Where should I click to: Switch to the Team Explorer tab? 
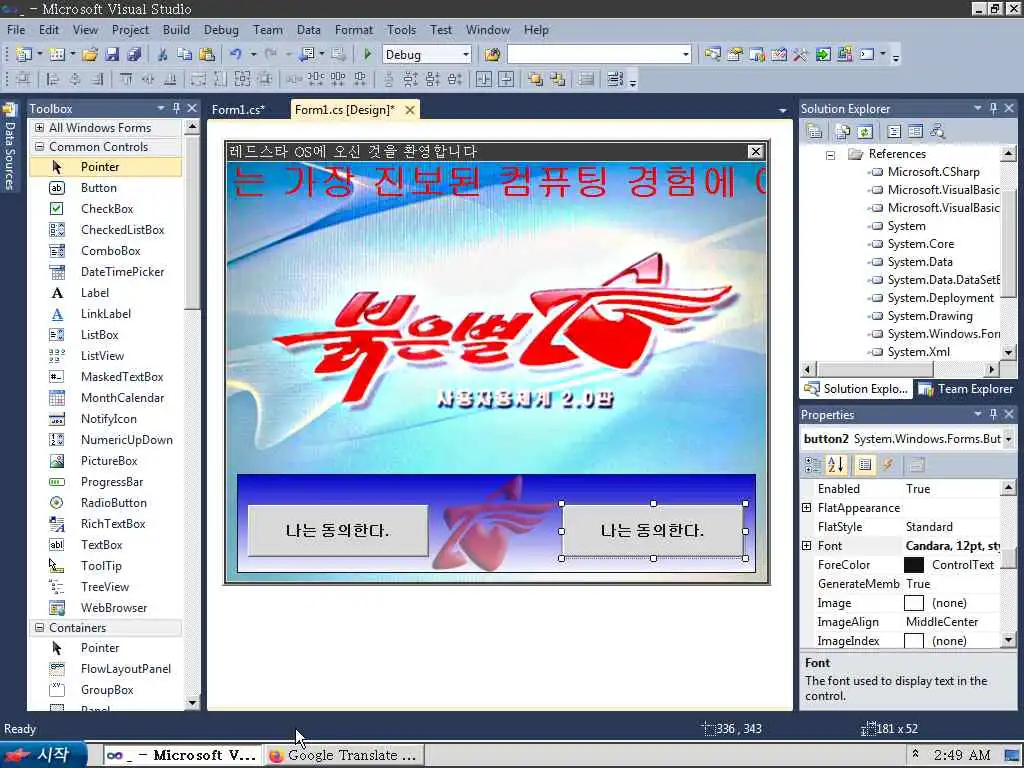coord(968,389)
